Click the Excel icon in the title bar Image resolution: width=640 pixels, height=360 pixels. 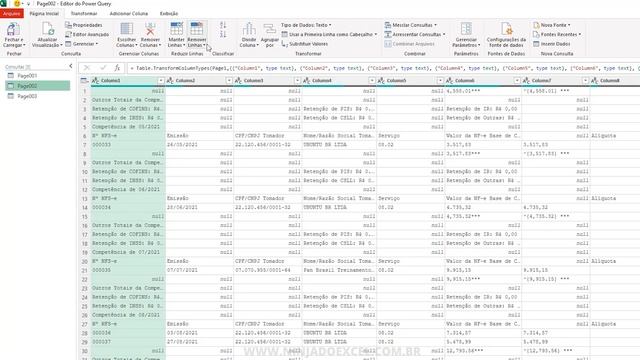(3, 4)
